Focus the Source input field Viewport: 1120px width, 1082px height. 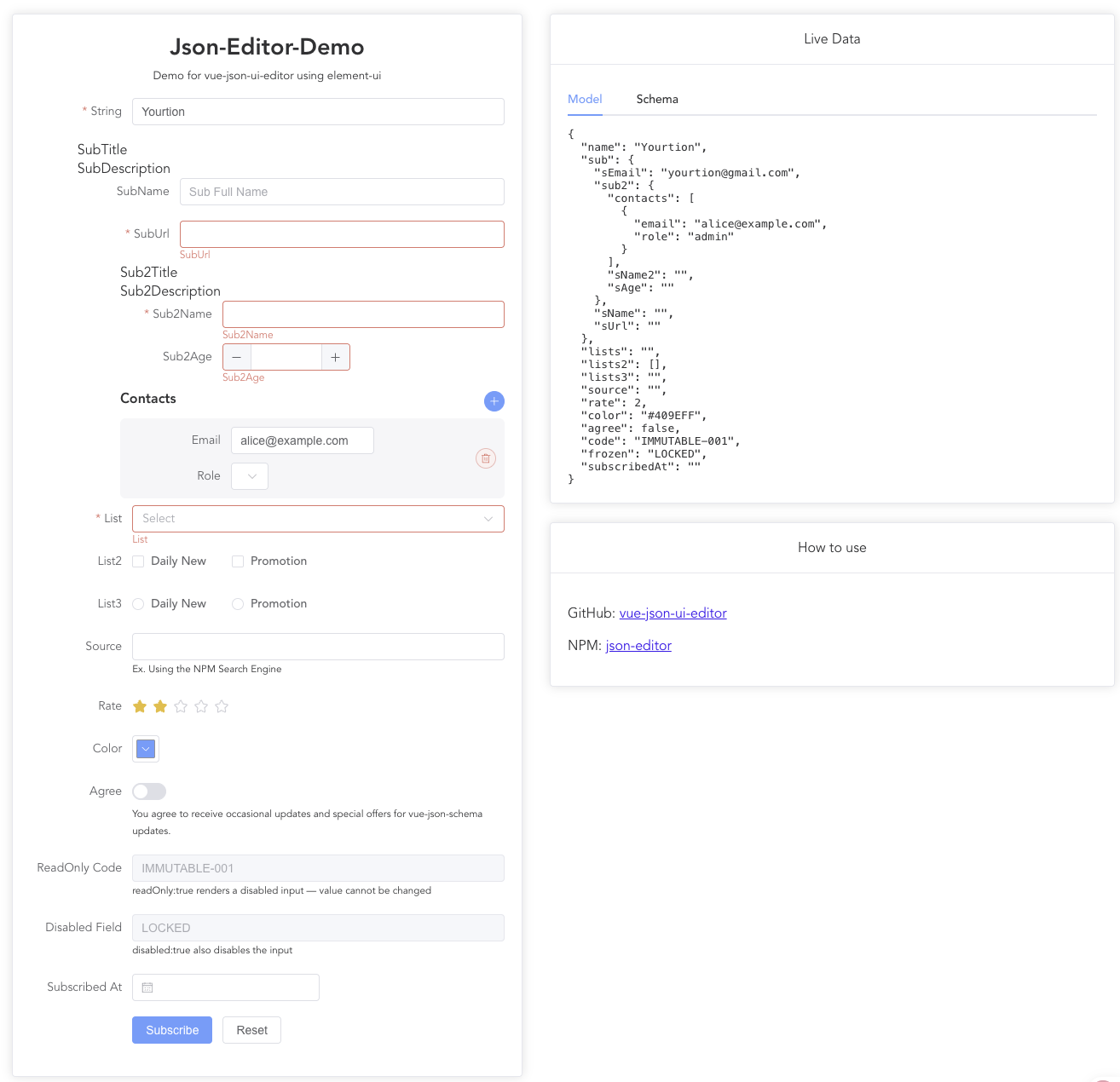[318, 647]
